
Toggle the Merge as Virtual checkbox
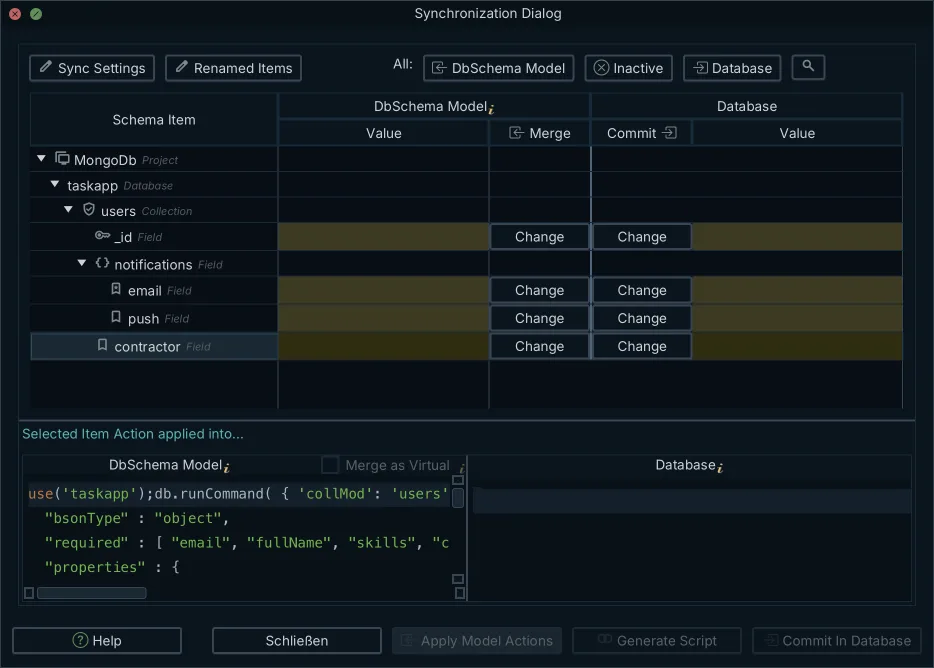[329, 465]
